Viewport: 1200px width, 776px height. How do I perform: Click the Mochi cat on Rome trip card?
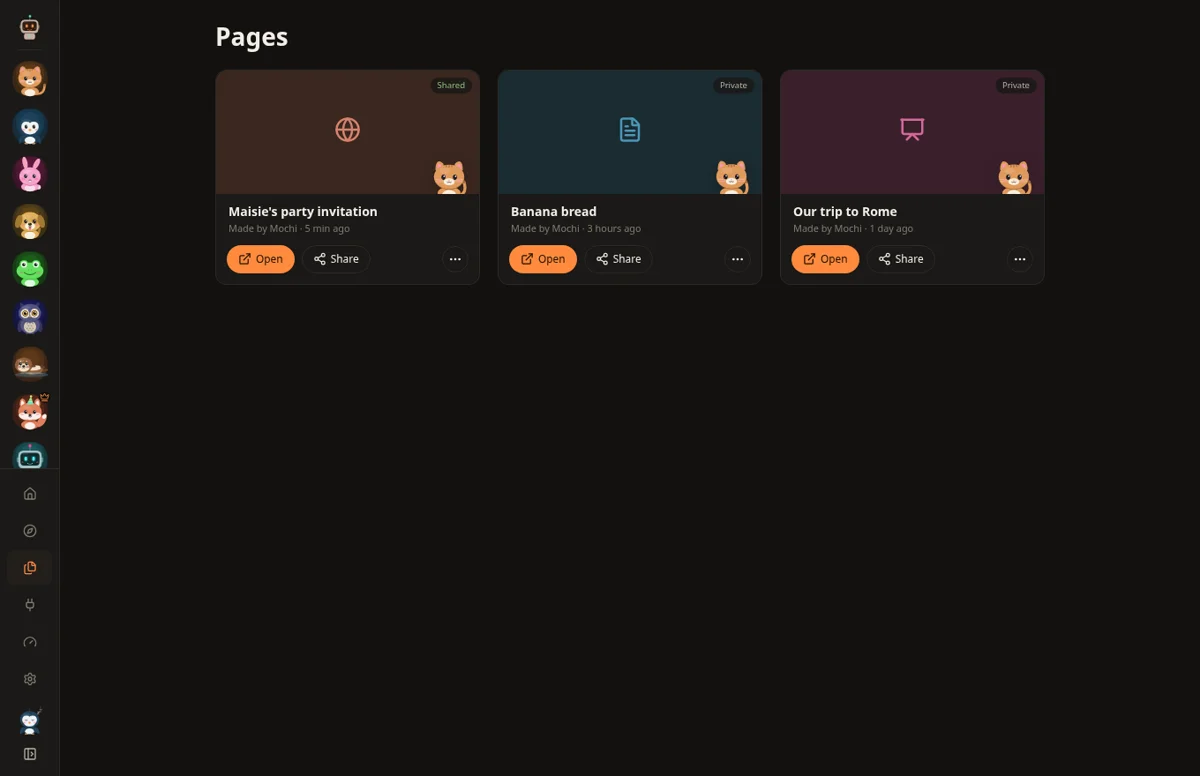(x=1015, y=177)
